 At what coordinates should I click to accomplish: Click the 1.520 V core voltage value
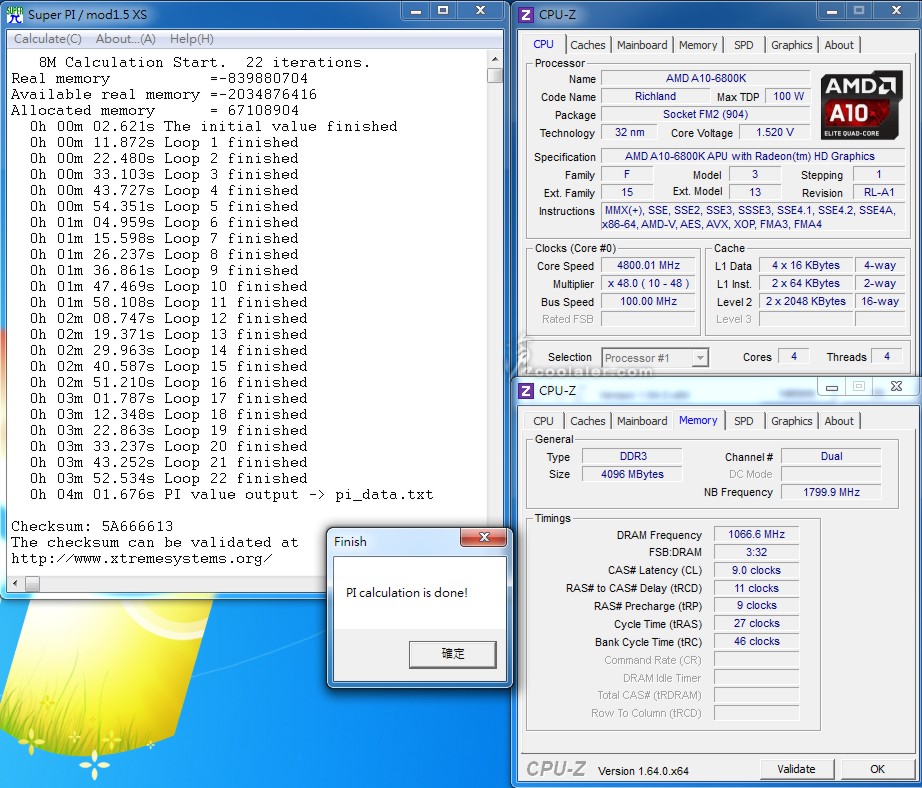click(774, 133)
